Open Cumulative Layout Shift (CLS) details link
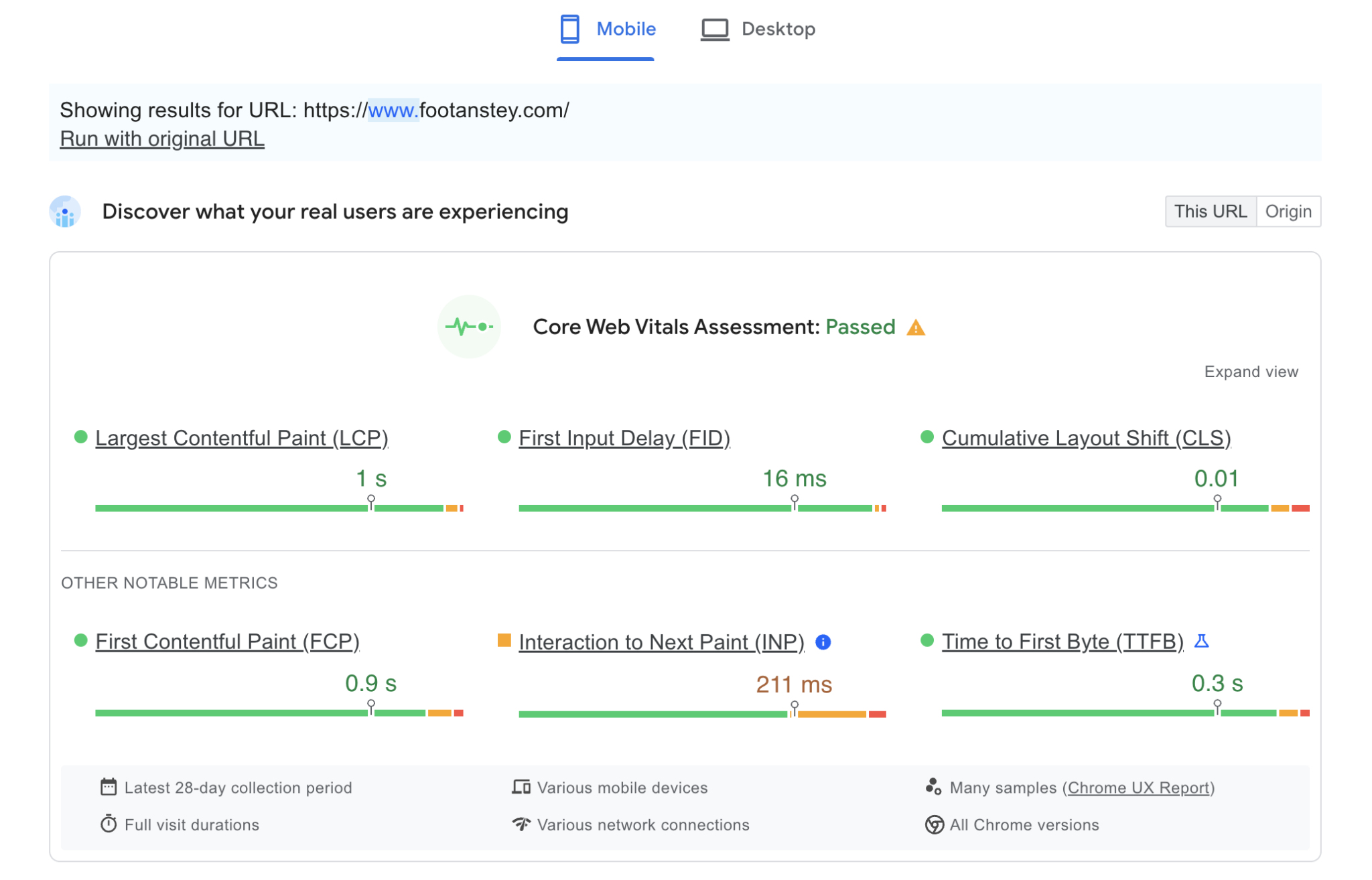Viewport: 1372px width, 880px height. click(x=1086, y=438)
